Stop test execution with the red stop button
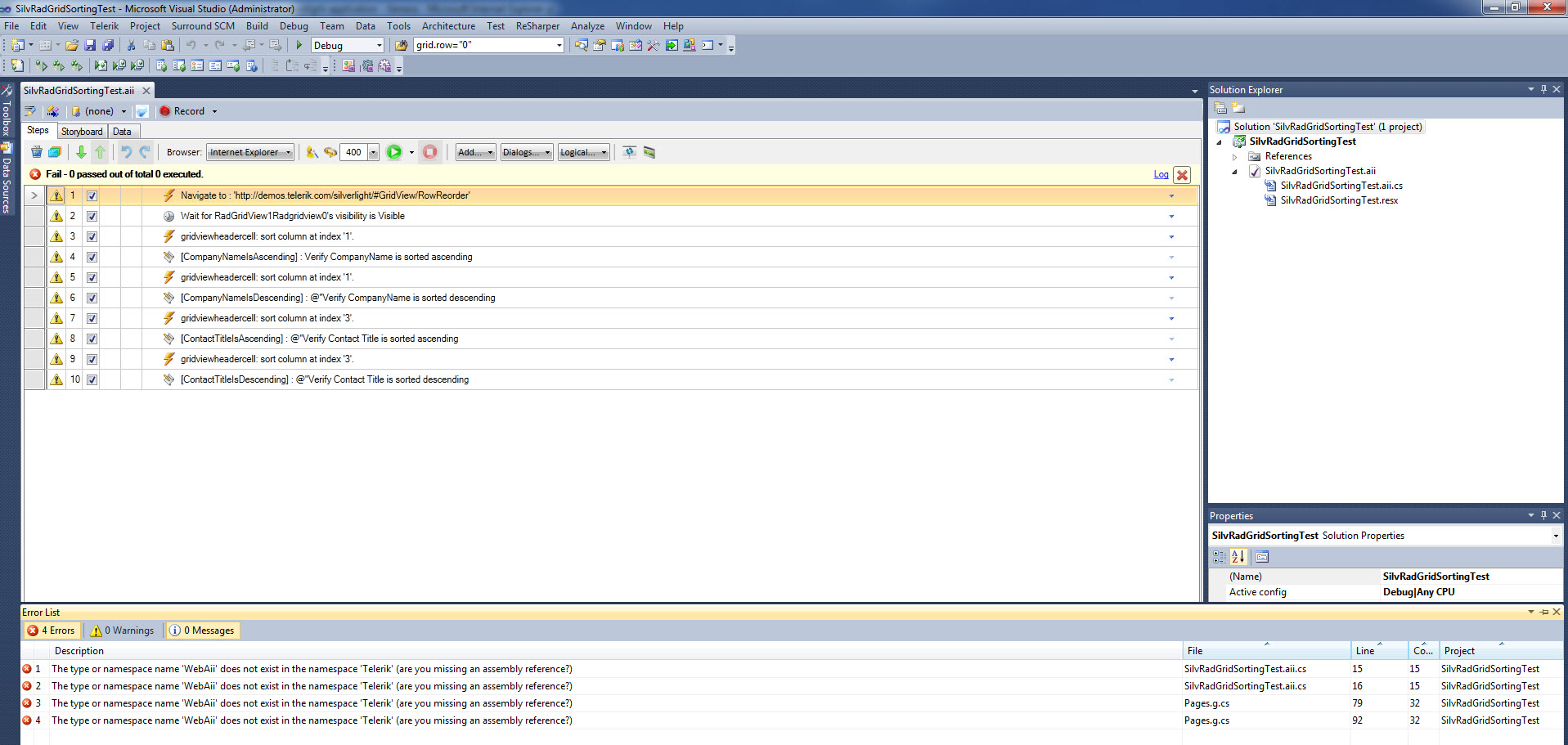1568x745 pixels. pyautogui.click(x=430, y=152)
